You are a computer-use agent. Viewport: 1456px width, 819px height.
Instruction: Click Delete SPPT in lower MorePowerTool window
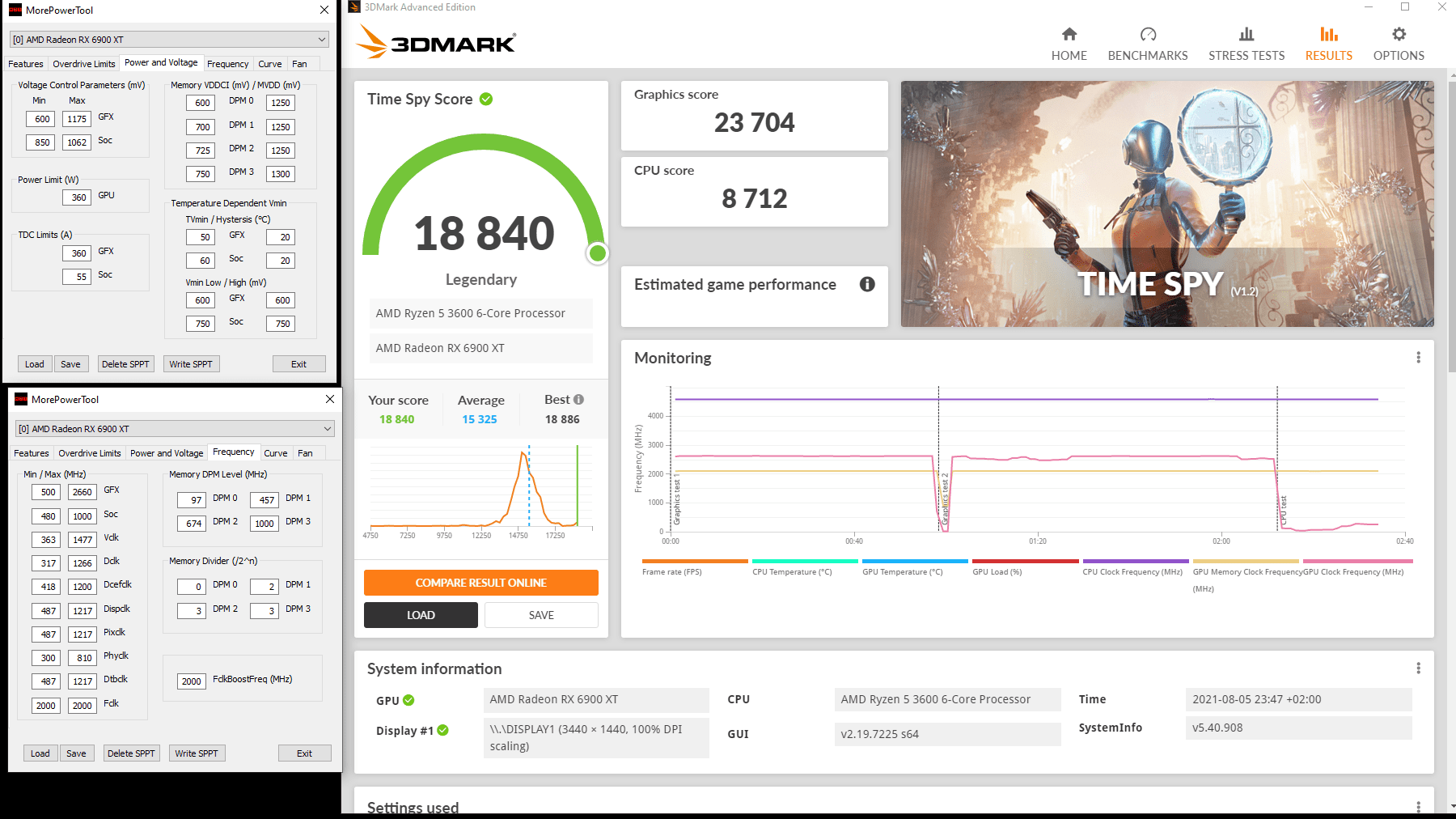131,753
